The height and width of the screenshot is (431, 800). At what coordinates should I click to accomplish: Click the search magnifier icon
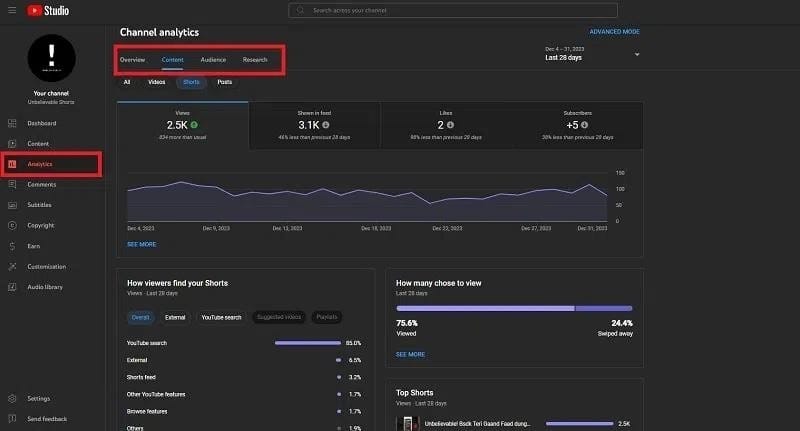point(301,10)
